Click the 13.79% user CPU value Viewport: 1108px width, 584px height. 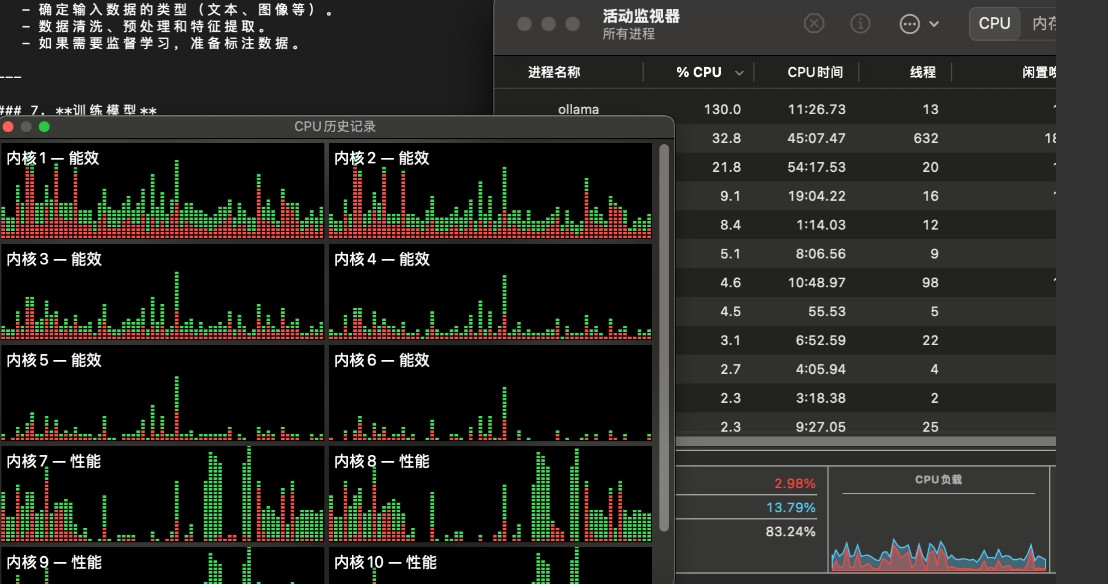click(x=791, y=508)
